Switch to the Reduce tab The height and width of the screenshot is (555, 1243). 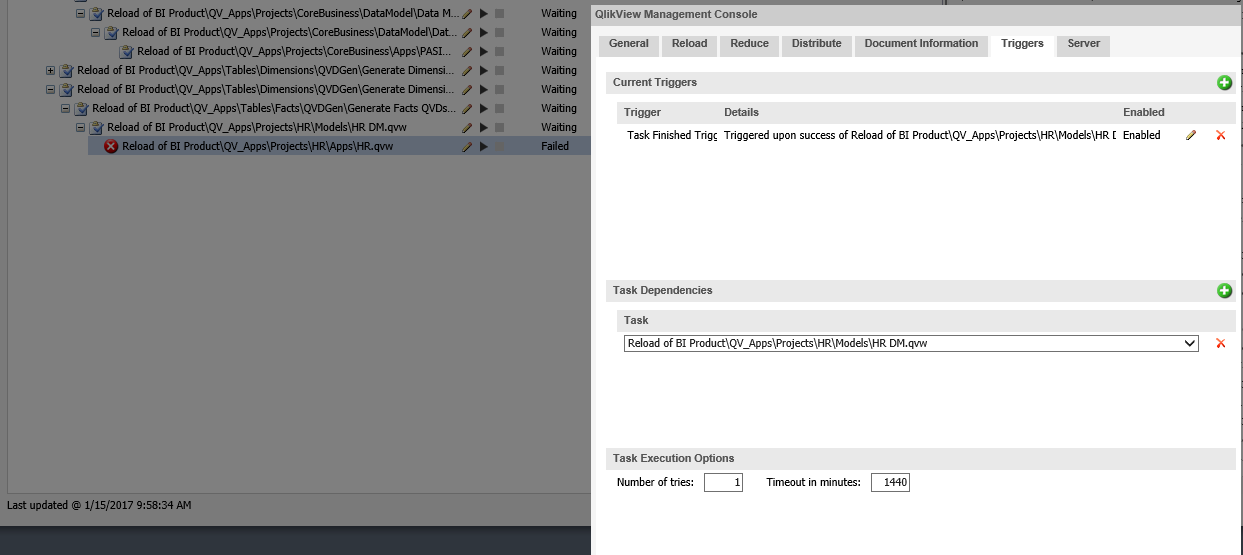coord(750,44)
